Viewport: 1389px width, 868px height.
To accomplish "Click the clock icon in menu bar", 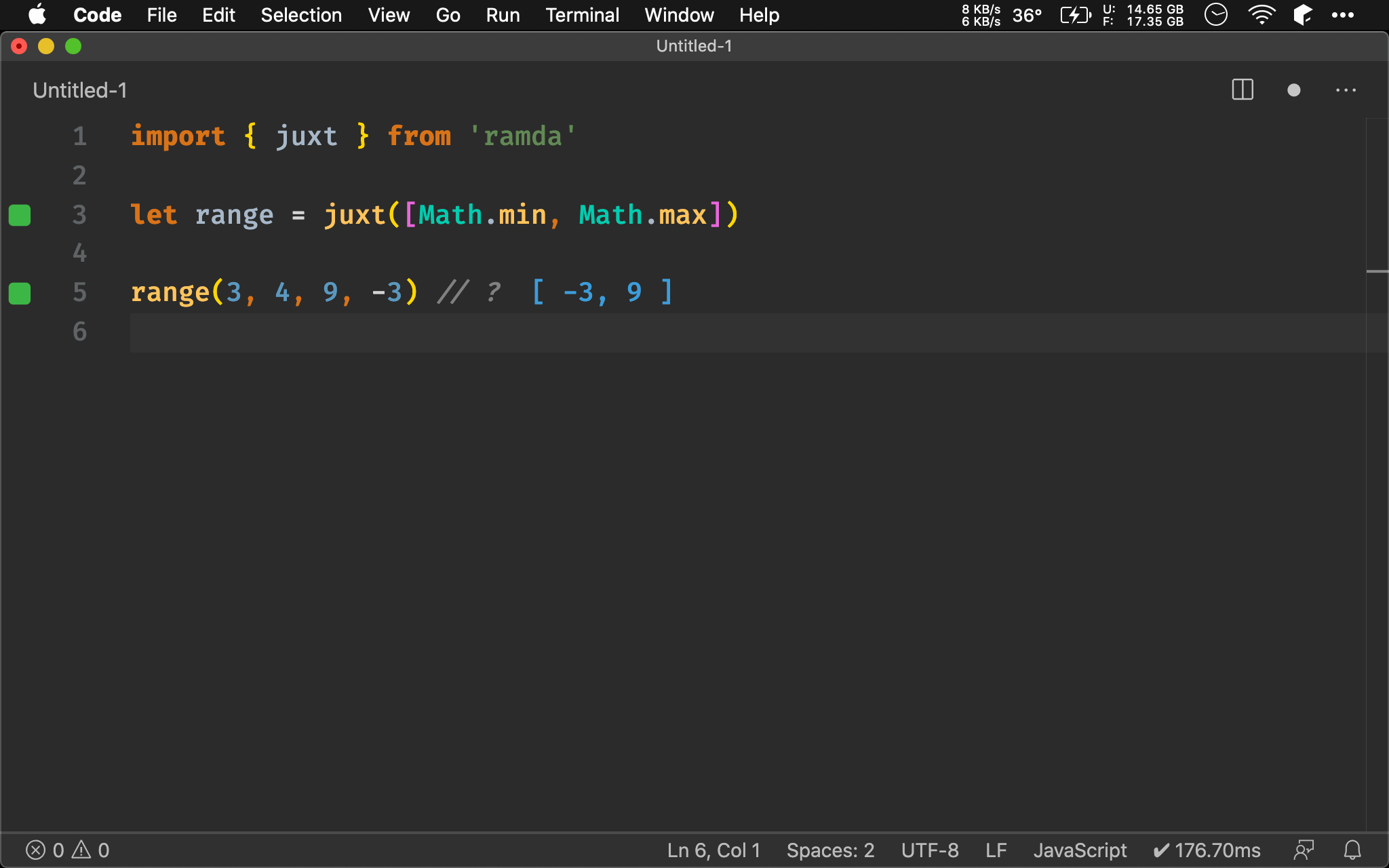I will click(1216, 15).
